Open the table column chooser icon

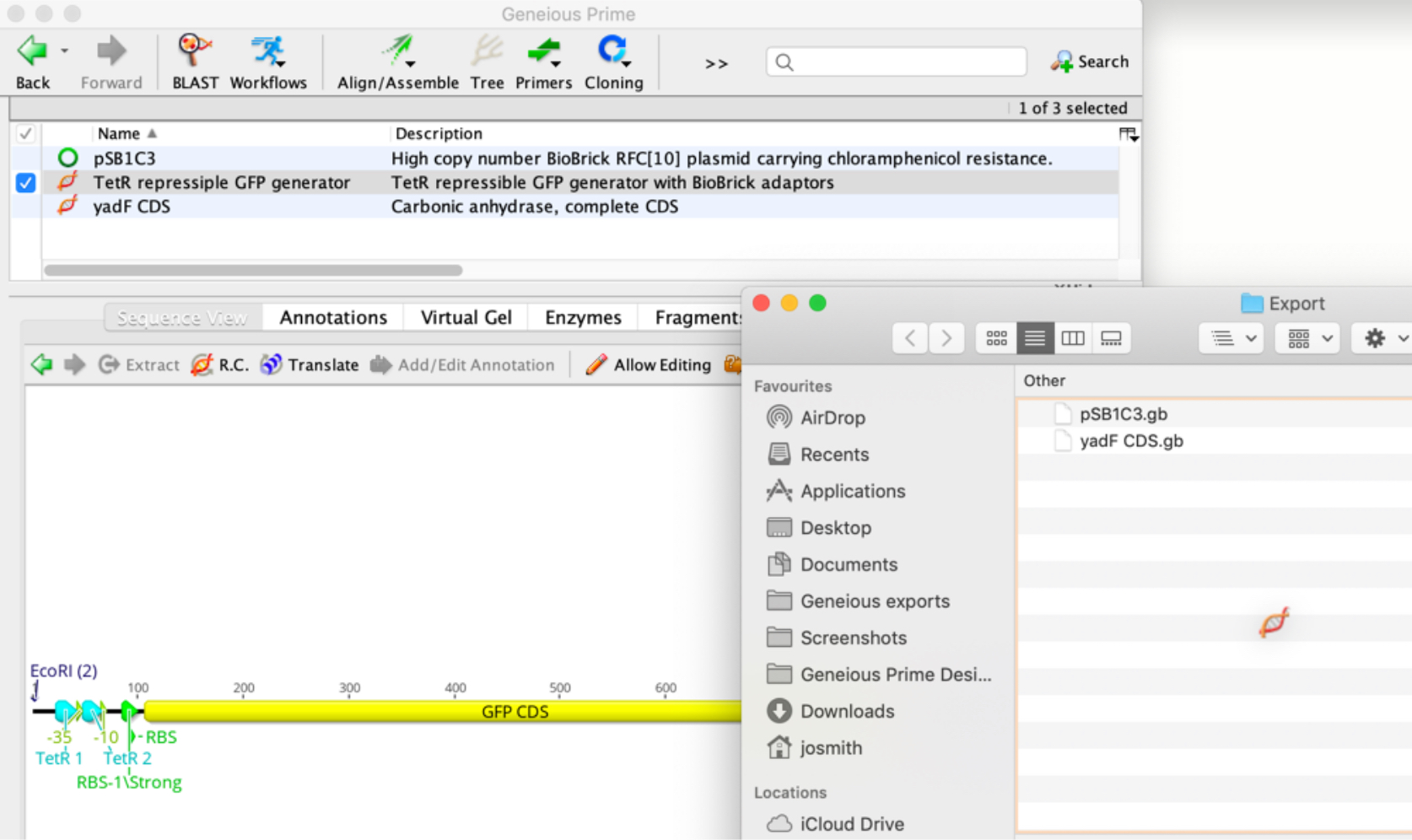1128,134
